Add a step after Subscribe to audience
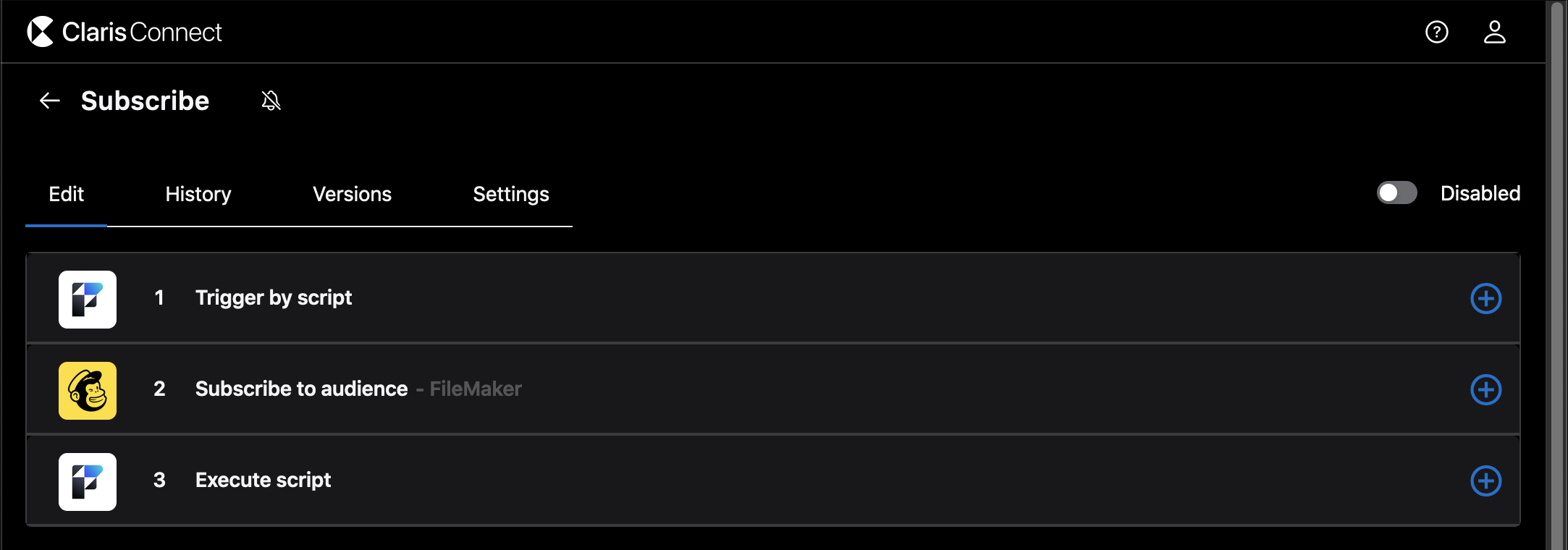 tap(1485, 389)
